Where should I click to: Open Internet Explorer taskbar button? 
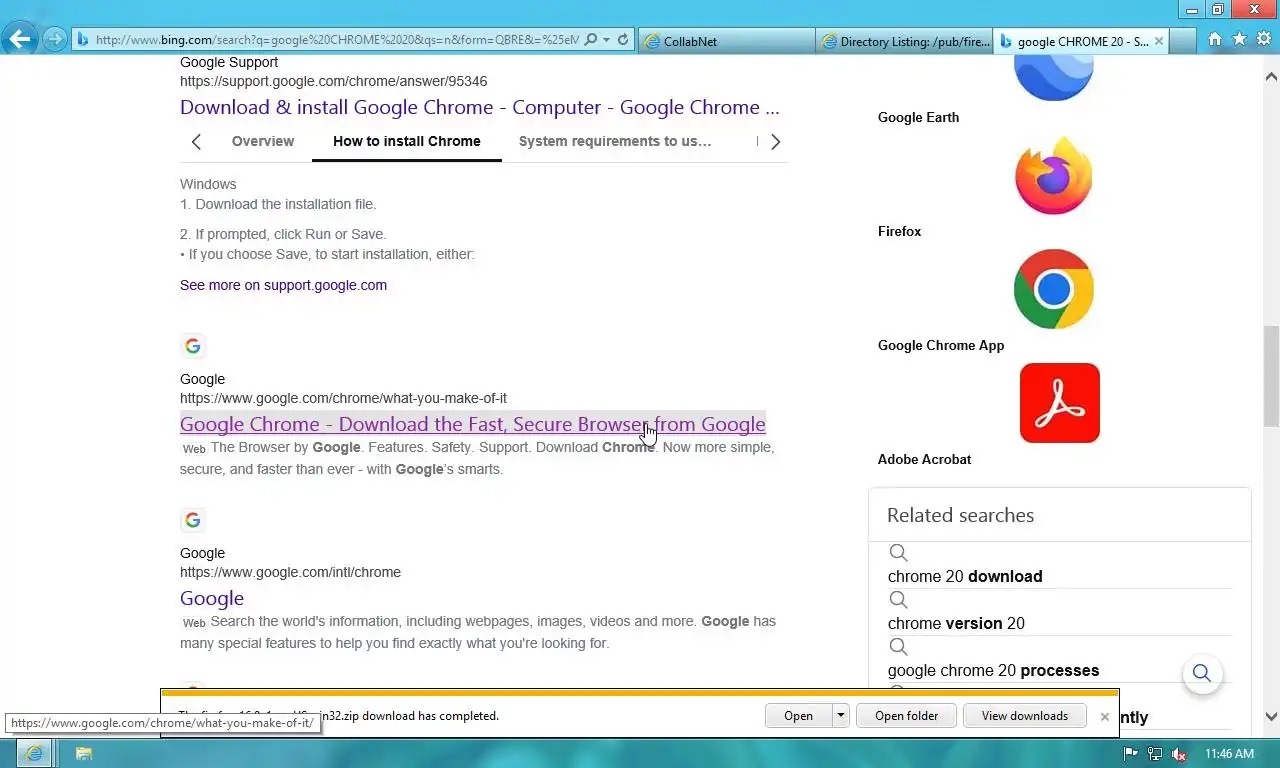pos(34,753)
